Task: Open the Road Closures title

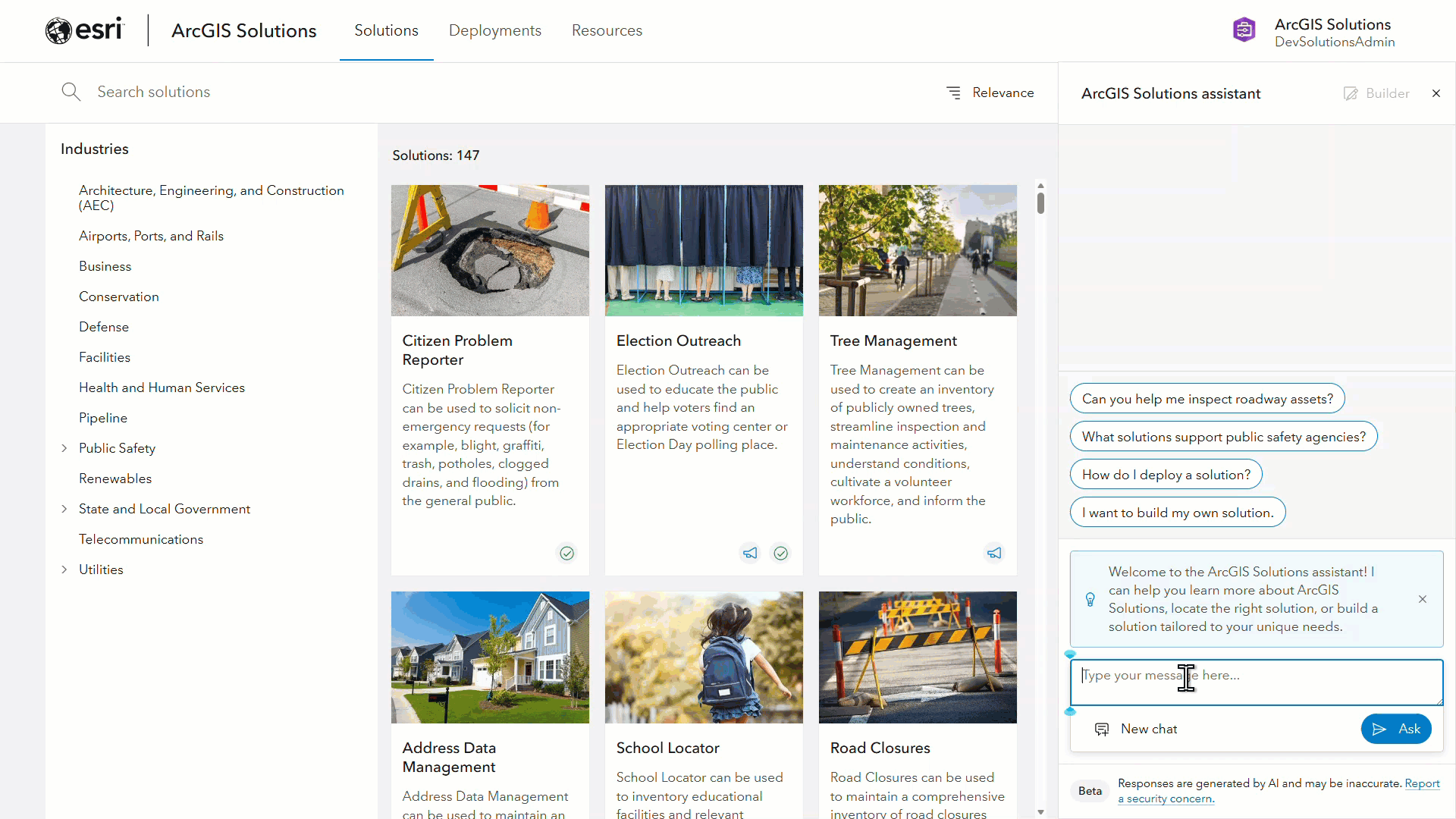Action: (880, 748)
